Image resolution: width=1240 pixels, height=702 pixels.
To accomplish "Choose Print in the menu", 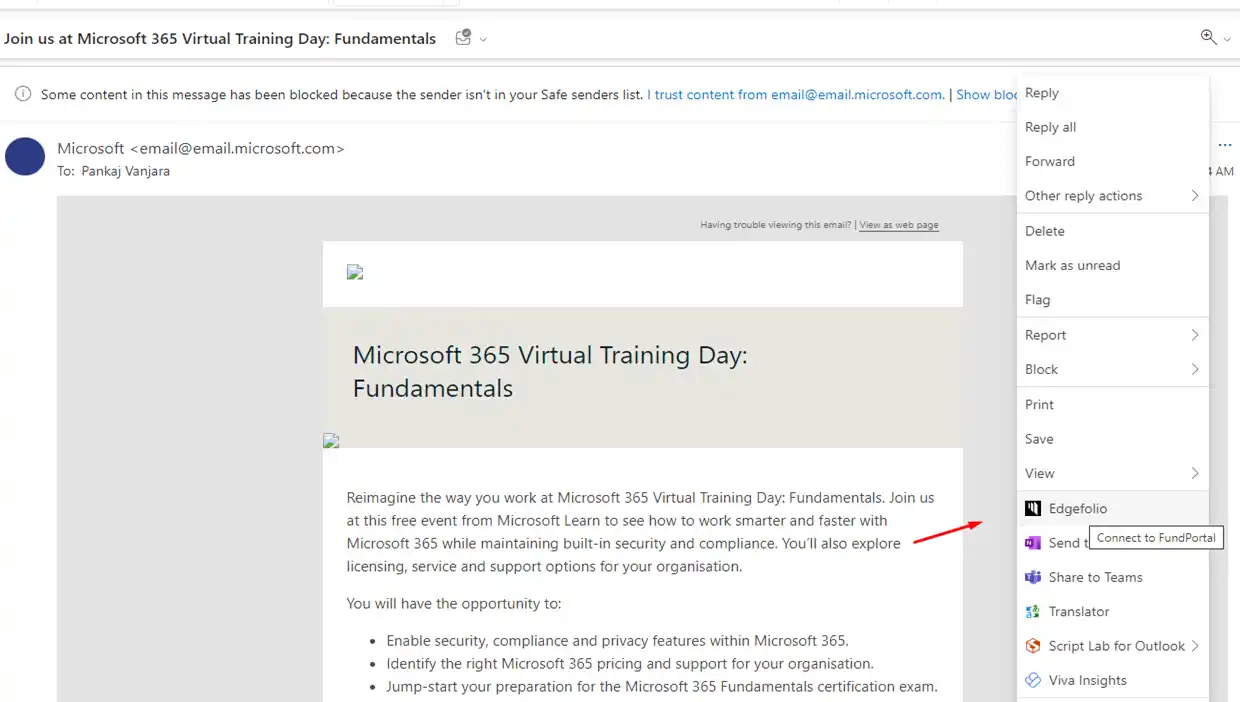I will [x=1113, y=404].
